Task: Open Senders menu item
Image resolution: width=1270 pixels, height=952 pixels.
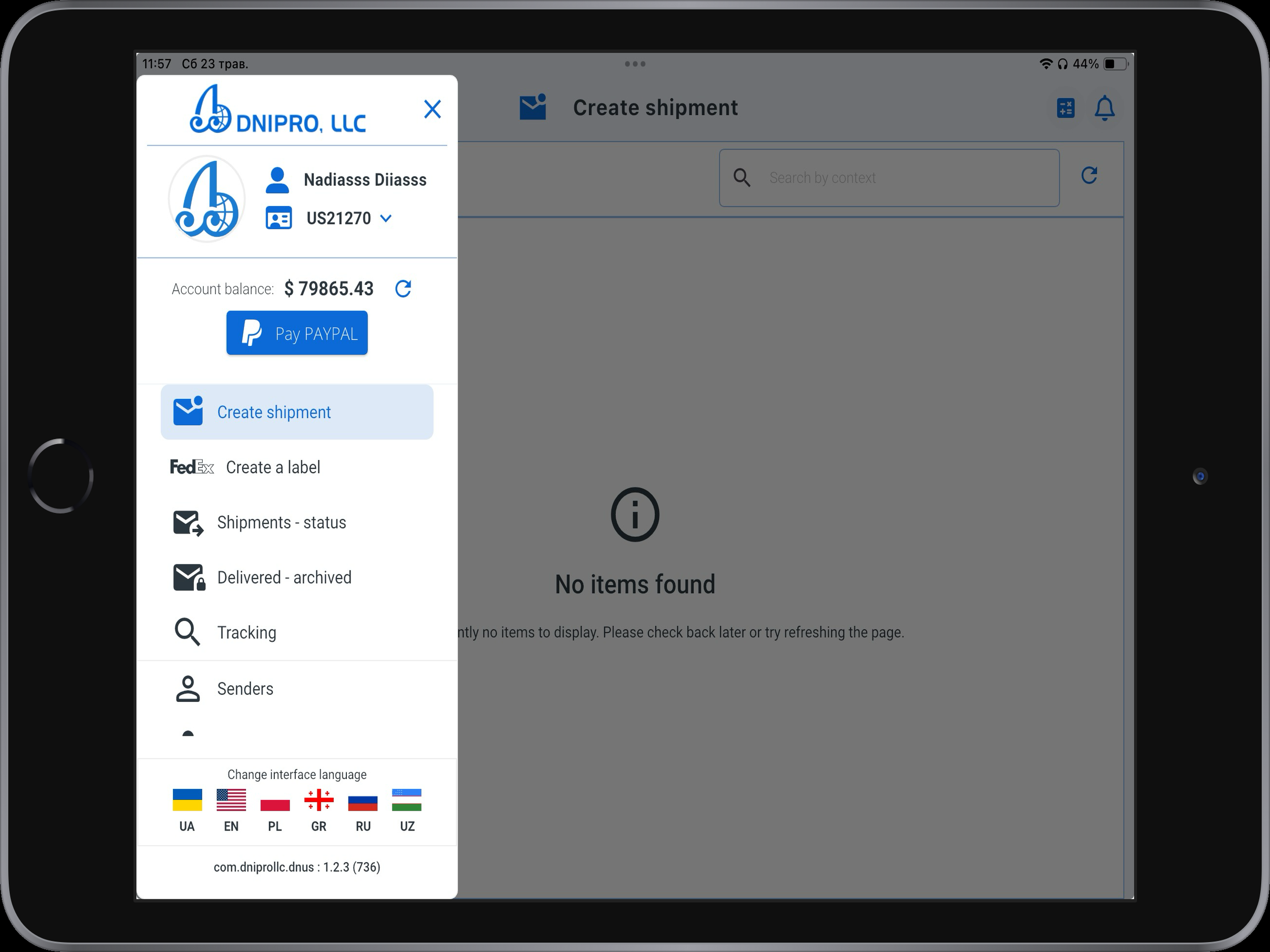Action: (x=297, y=688)
